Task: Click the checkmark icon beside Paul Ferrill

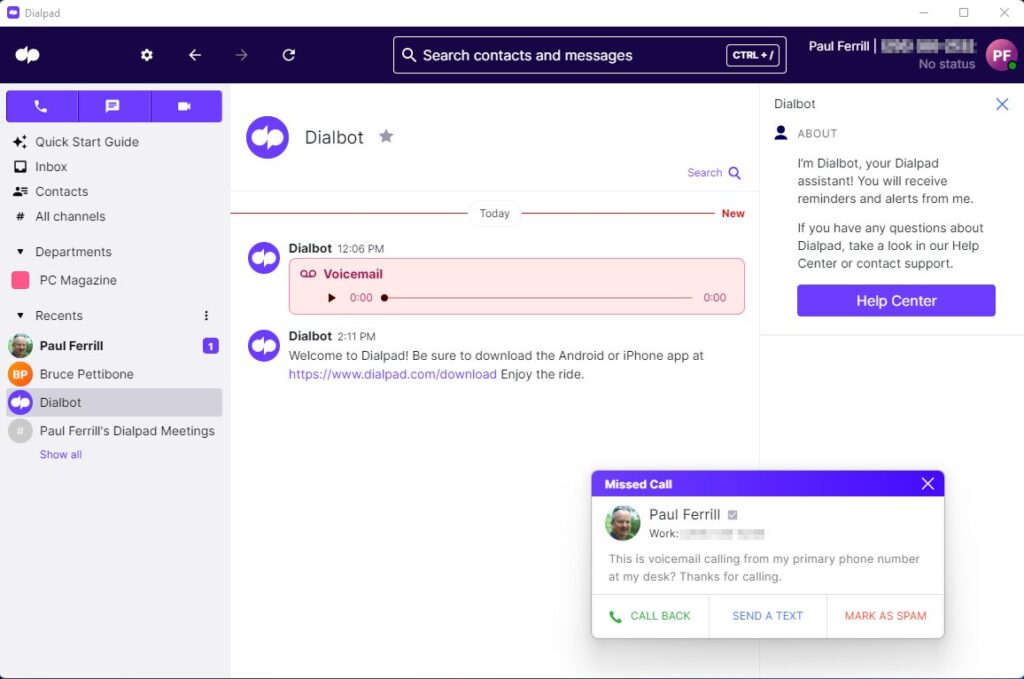Action: coord(733,515)
